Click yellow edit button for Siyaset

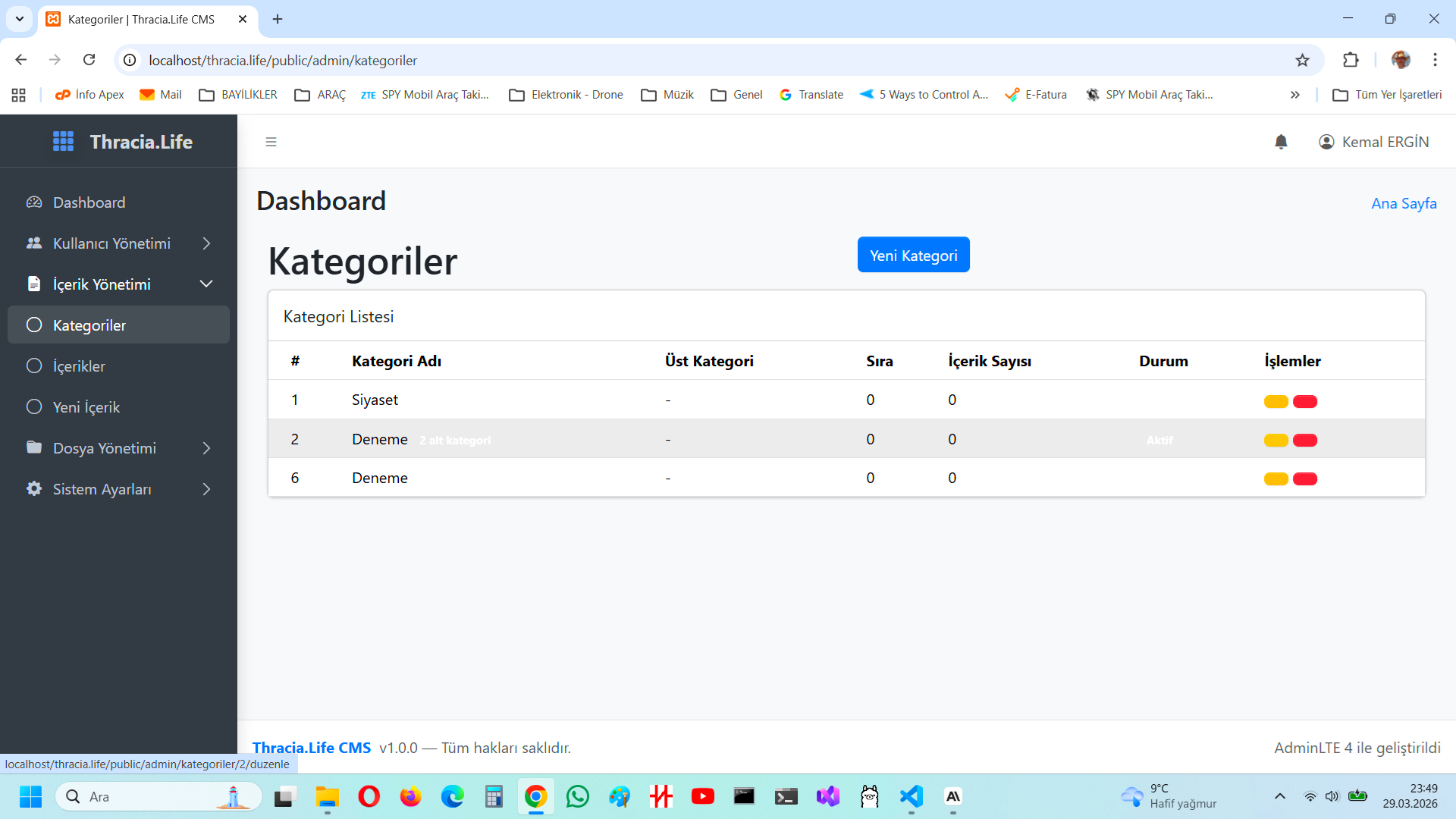pyautogui.click(x=1276, y=401)
